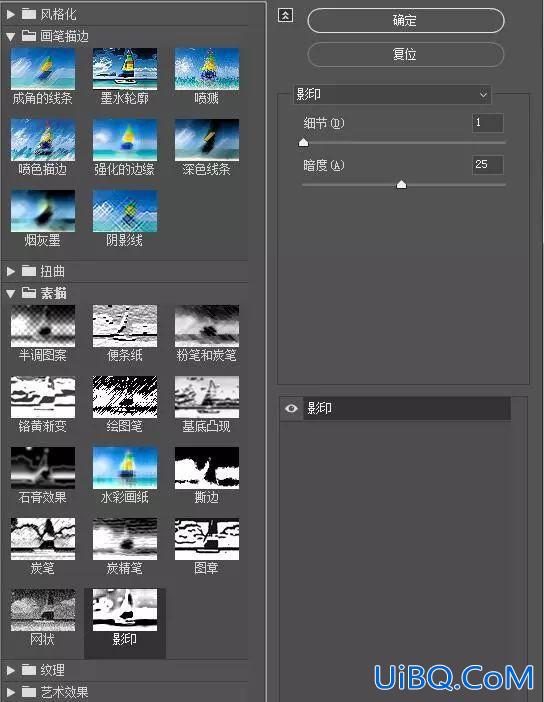Apply the 撕边 filter thumbnail
The height and width of the screenshot is (702, 544).
(207, 468)
